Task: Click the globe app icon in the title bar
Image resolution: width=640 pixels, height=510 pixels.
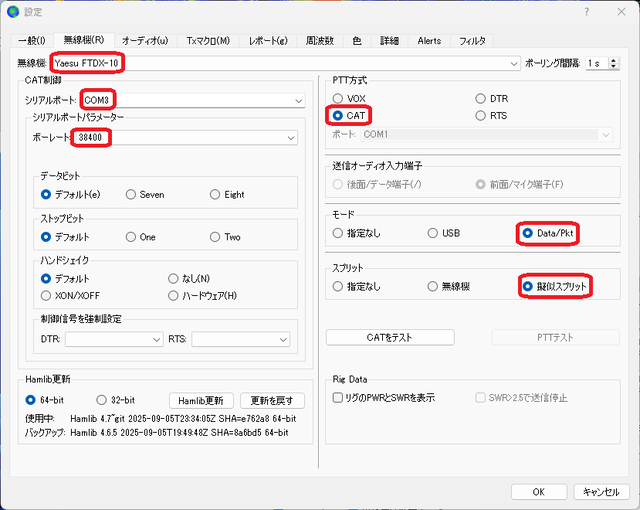Action: click(x=13, y=12)
